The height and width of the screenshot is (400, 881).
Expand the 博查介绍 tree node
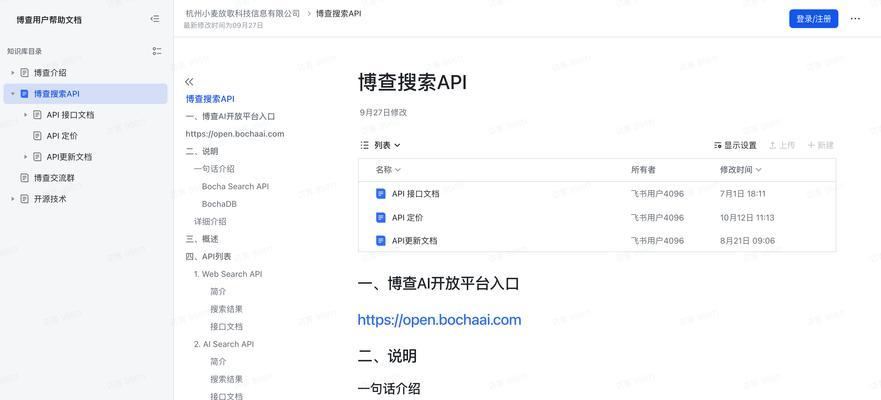13,73
